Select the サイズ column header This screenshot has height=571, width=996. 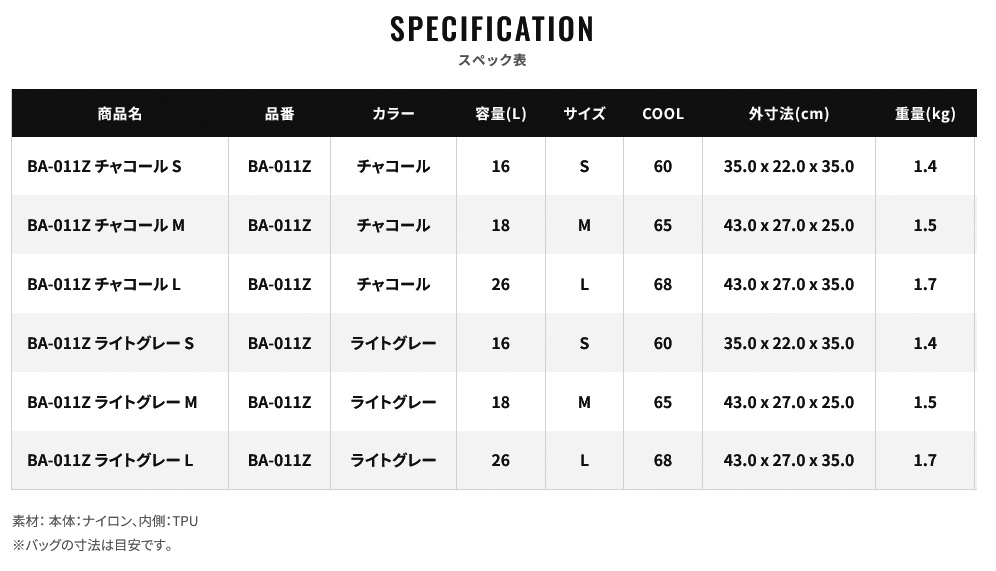(x=584, y=114)
